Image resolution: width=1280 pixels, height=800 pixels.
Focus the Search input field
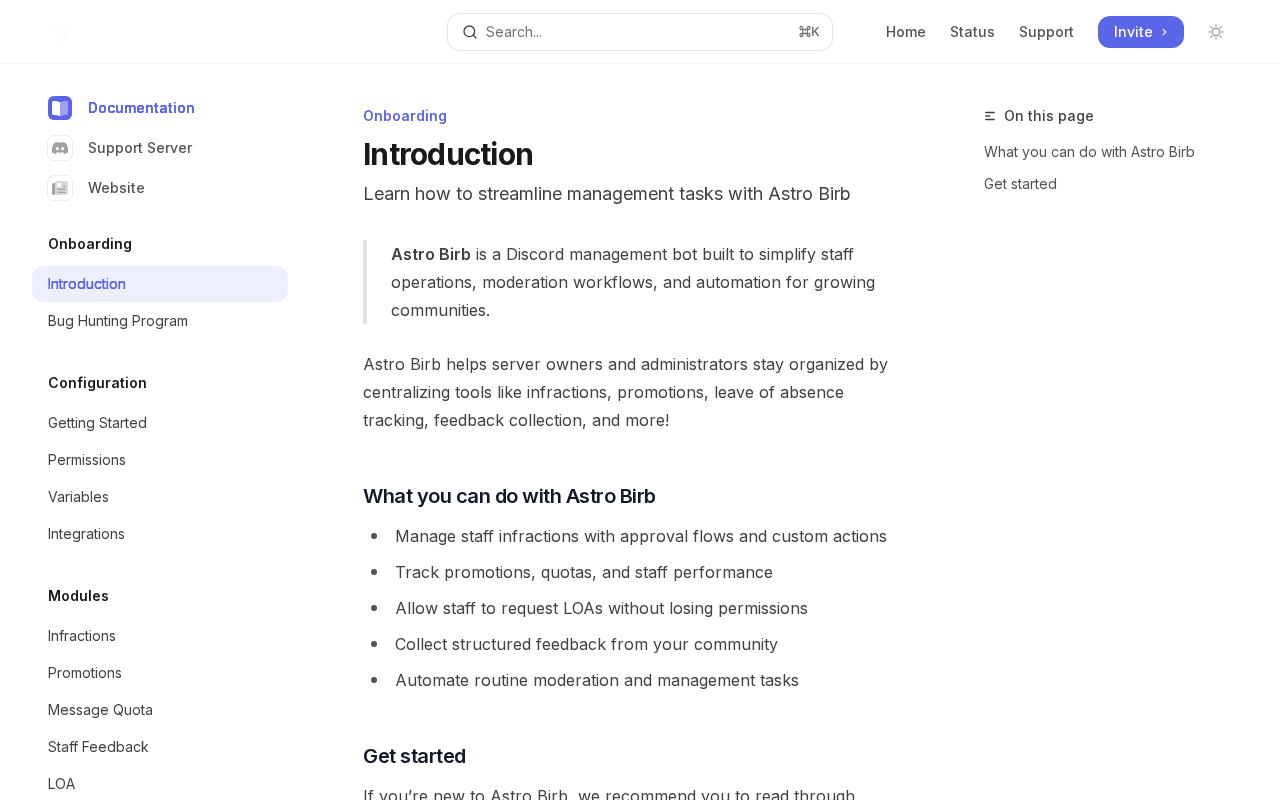[x=640, y=32]
